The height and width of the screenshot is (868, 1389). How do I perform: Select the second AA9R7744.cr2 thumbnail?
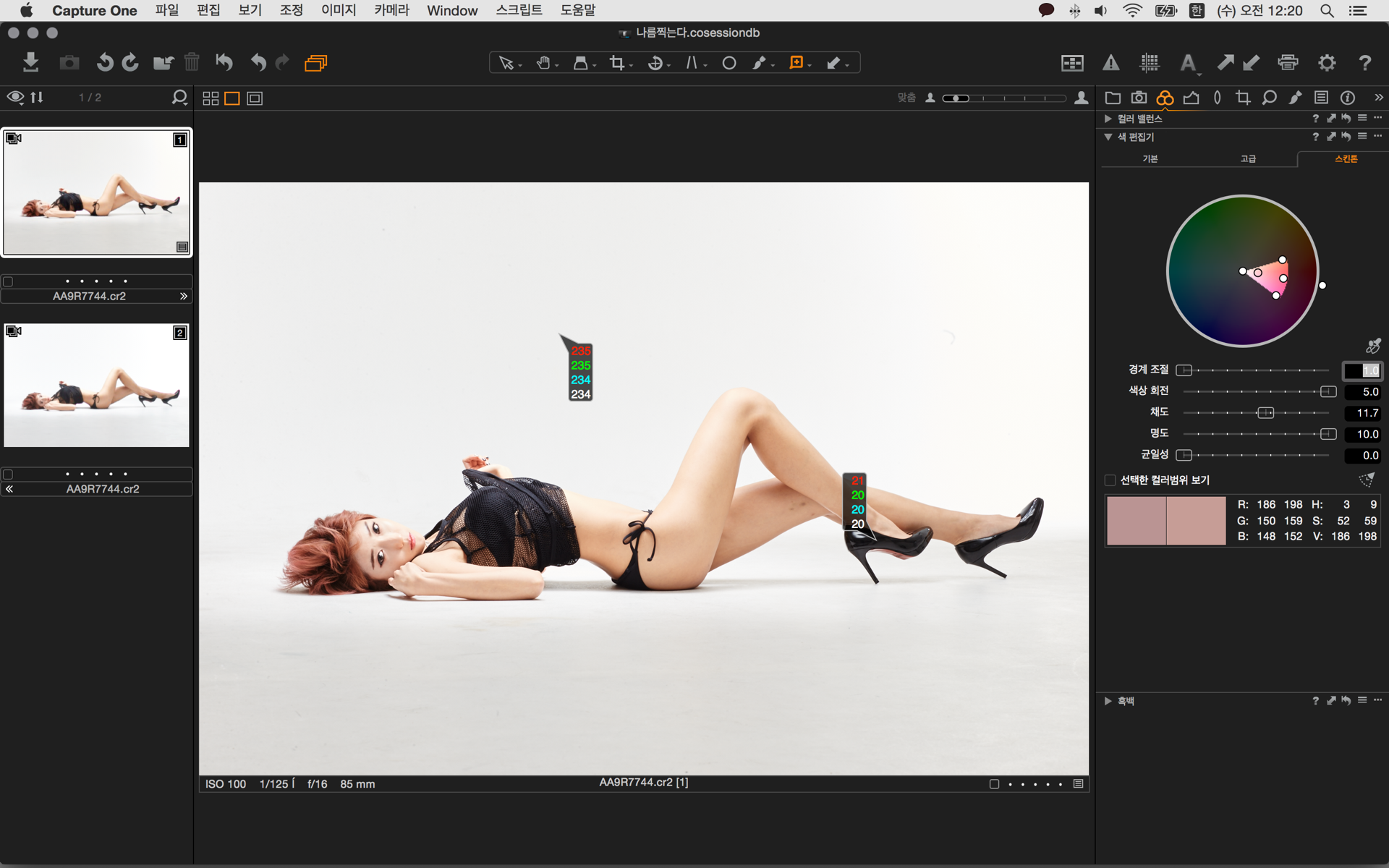click(x=96, y=385)
